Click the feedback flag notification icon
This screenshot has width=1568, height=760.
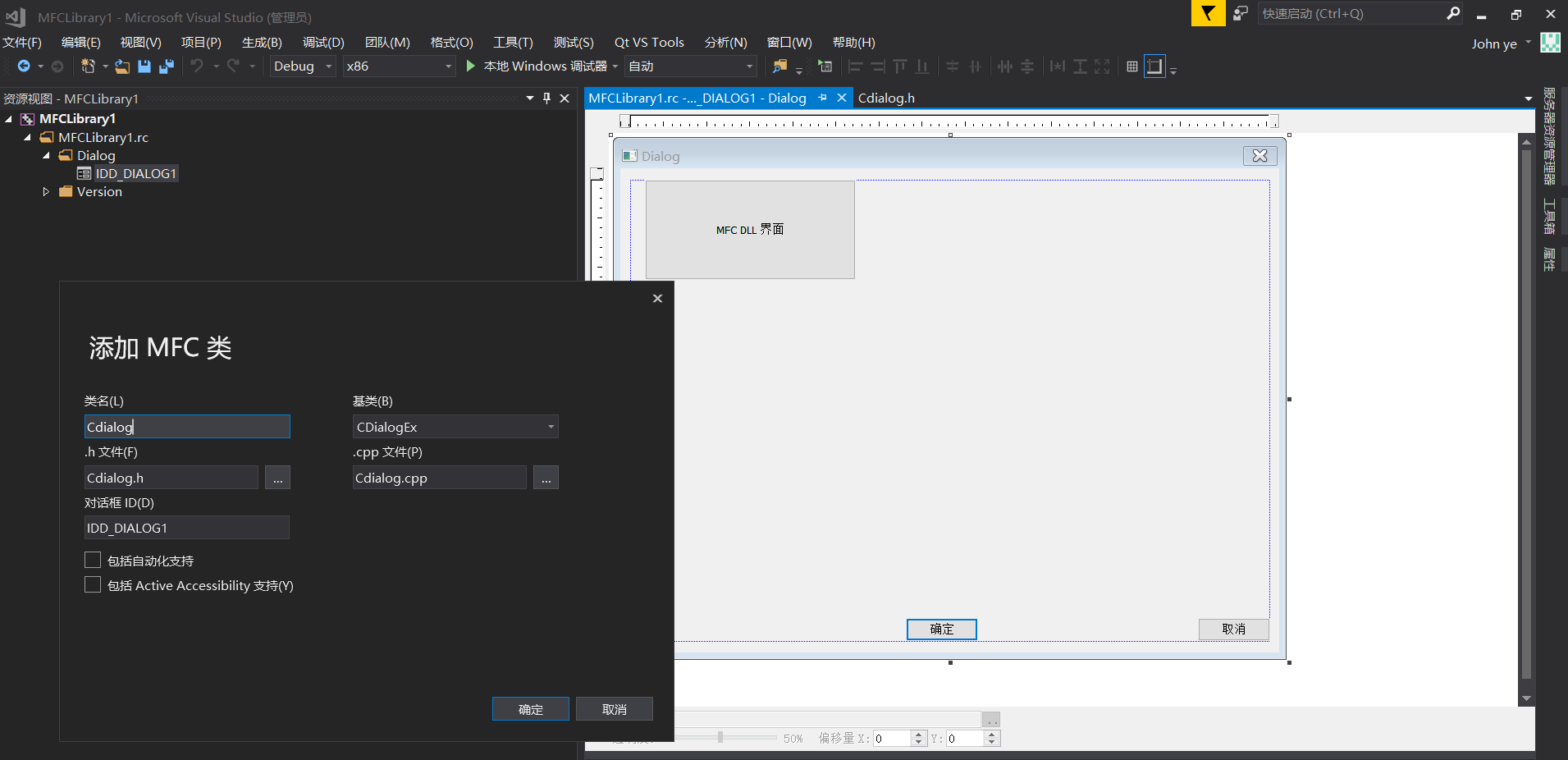point(1208,13)
